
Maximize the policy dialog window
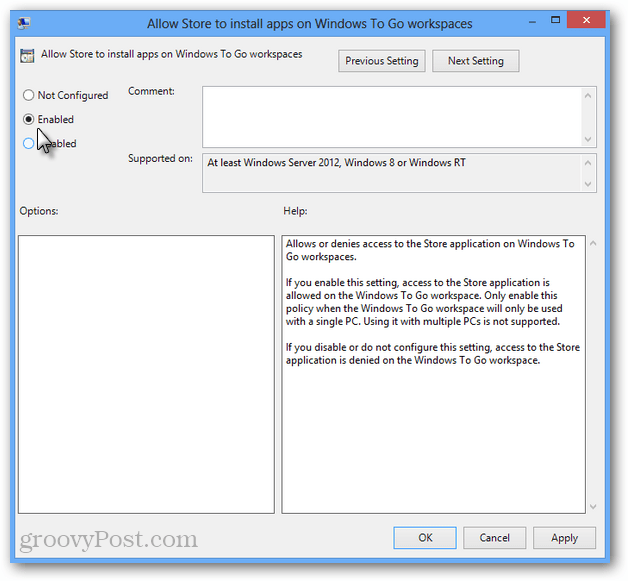pyautogui.click(x=555, y=20)
